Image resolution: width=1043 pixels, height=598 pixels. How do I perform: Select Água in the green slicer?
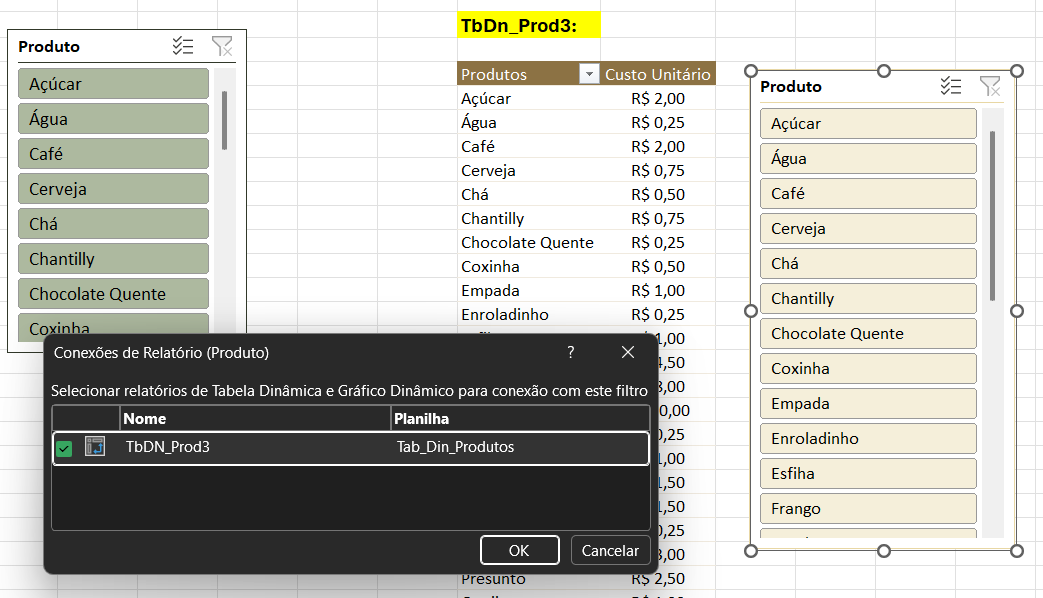click(114, 119)
